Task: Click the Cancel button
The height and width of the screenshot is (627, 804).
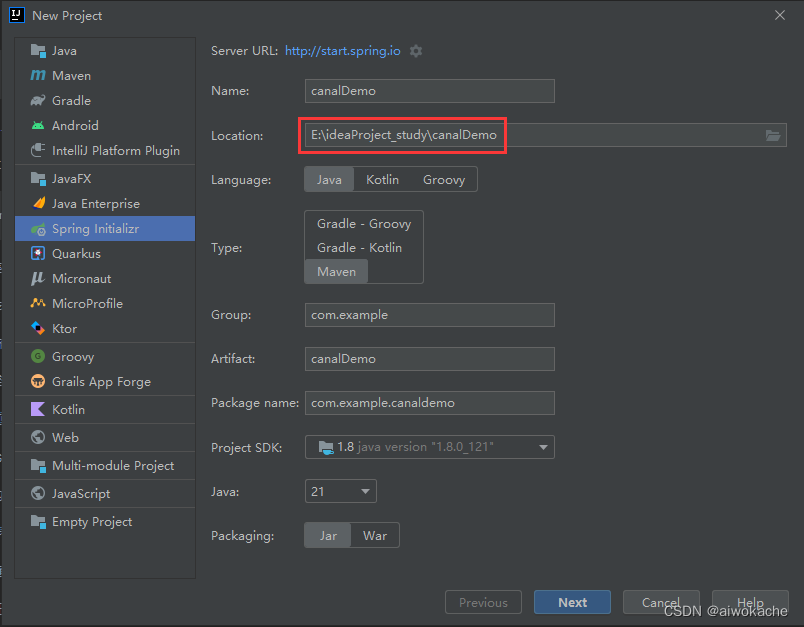Action: [661, 602]
